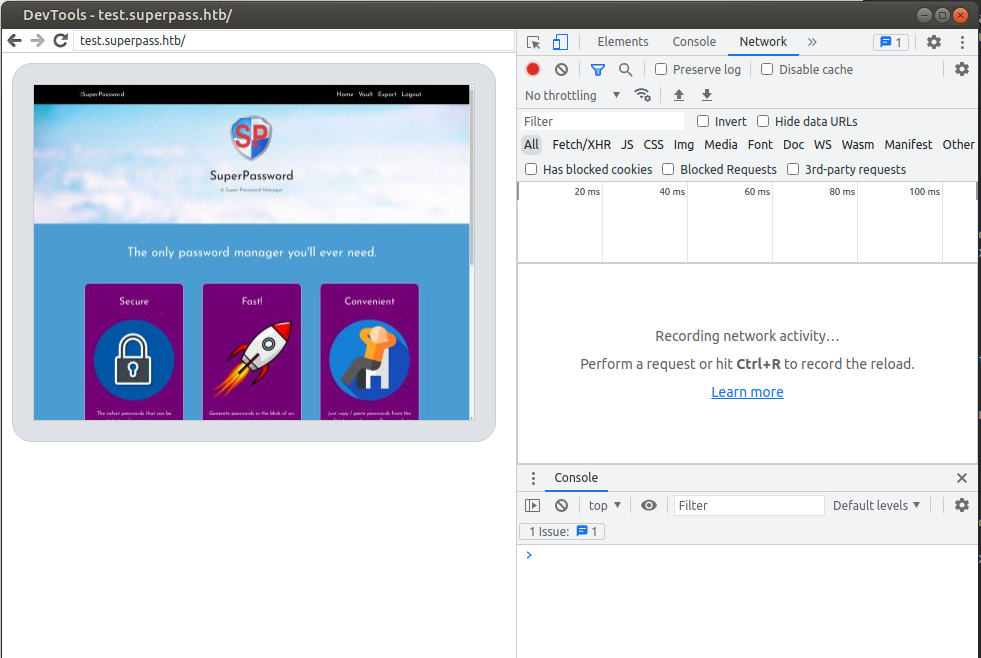The image size is (981, 658).
Task: Click the Learn more link
Action: (747, 392)
